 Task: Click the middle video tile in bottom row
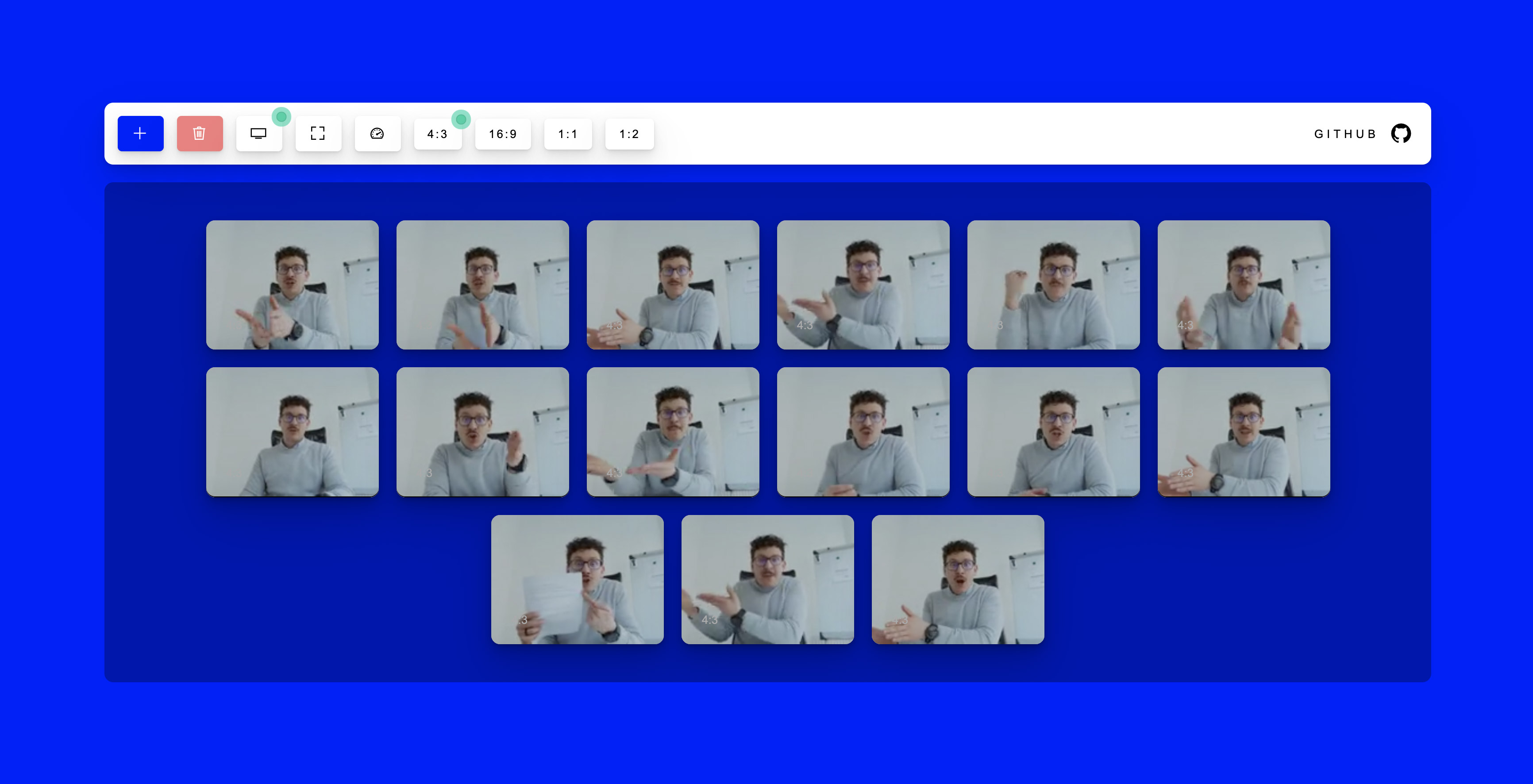click(x=767, y=580)
